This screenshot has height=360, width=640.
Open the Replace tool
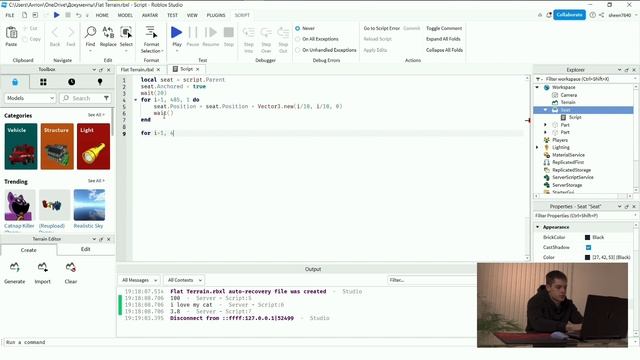pos(108,37)
